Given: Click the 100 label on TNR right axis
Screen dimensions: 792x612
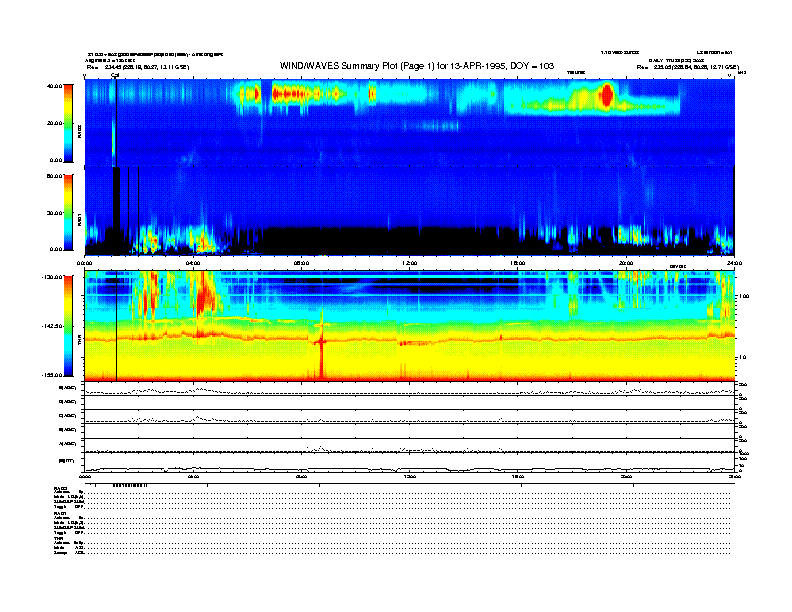Looking at the screenshot, I should pos(744,296).
